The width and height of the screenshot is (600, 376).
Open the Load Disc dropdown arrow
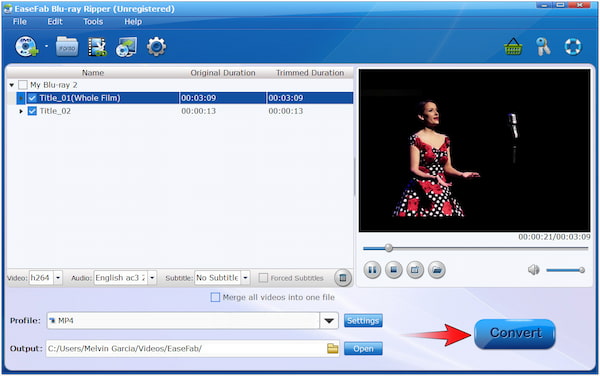(46, 46)
